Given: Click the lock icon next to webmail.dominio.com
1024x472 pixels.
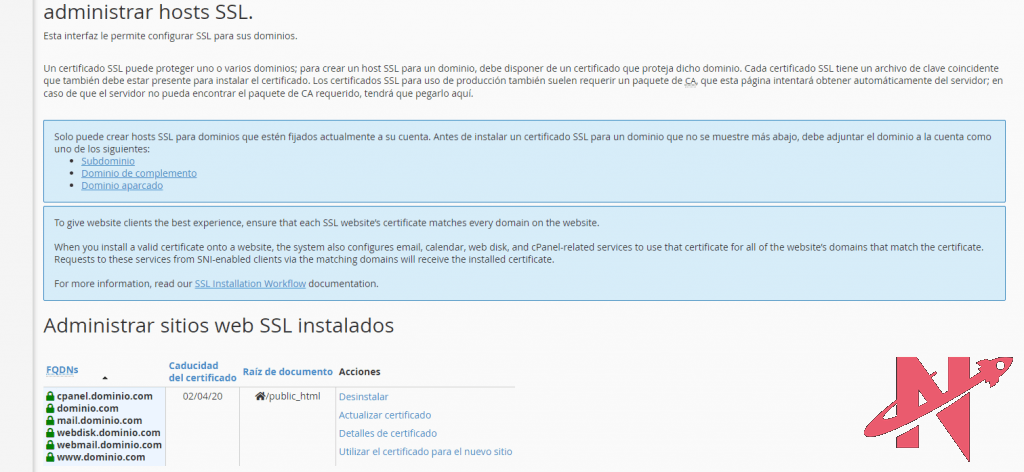Looking at the screenshot, I should [x=50, y=444].
